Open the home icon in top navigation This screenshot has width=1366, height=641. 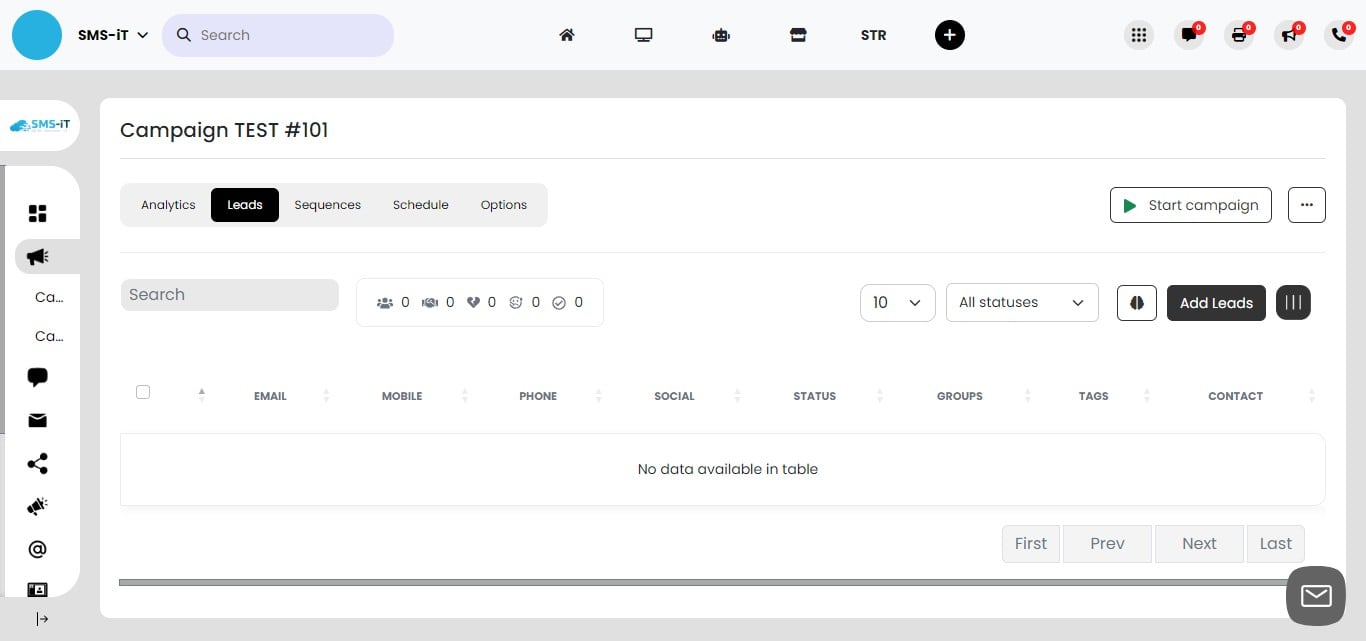point(566,35)
